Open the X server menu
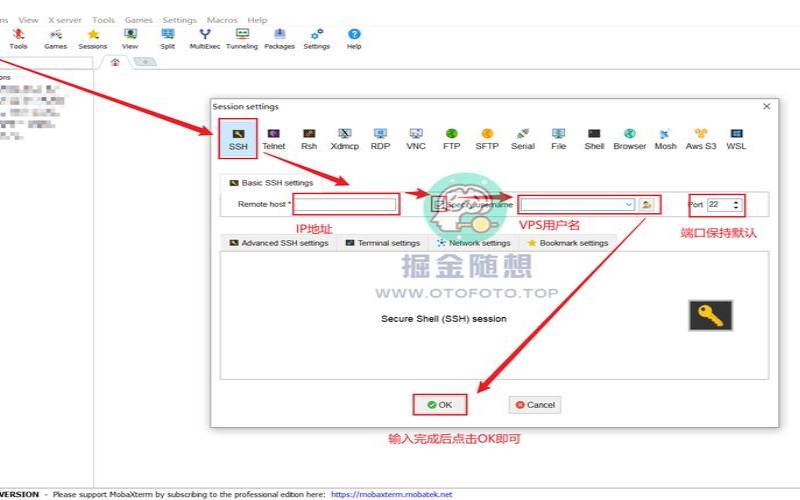800x500 pixels. coord(65,20)
